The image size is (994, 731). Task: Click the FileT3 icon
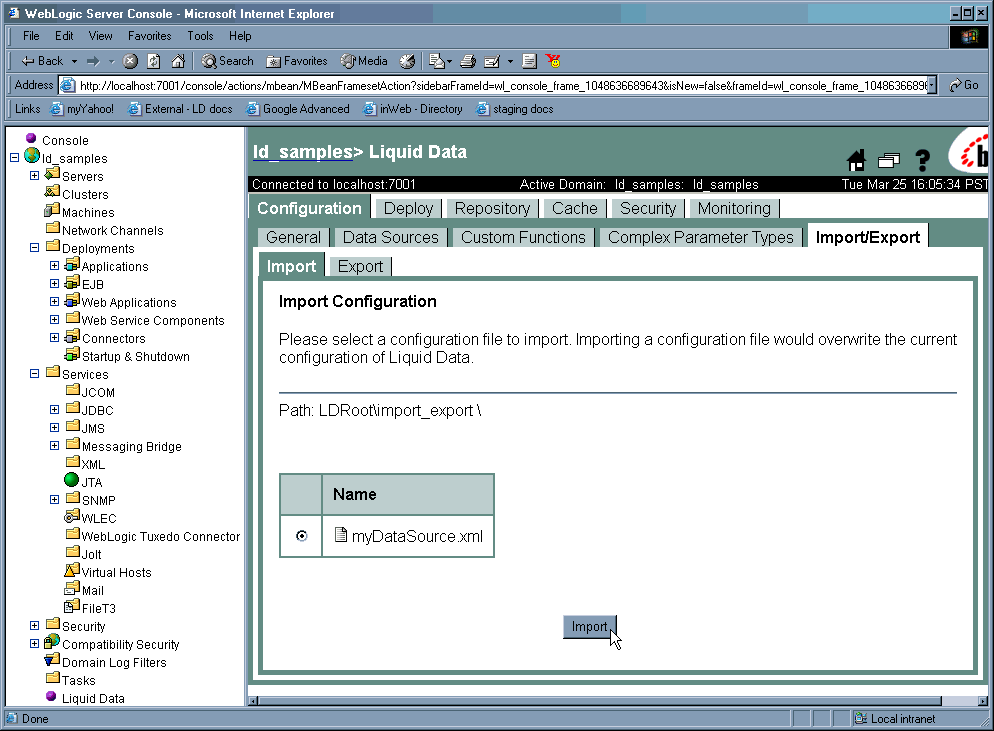click(72, 606)
